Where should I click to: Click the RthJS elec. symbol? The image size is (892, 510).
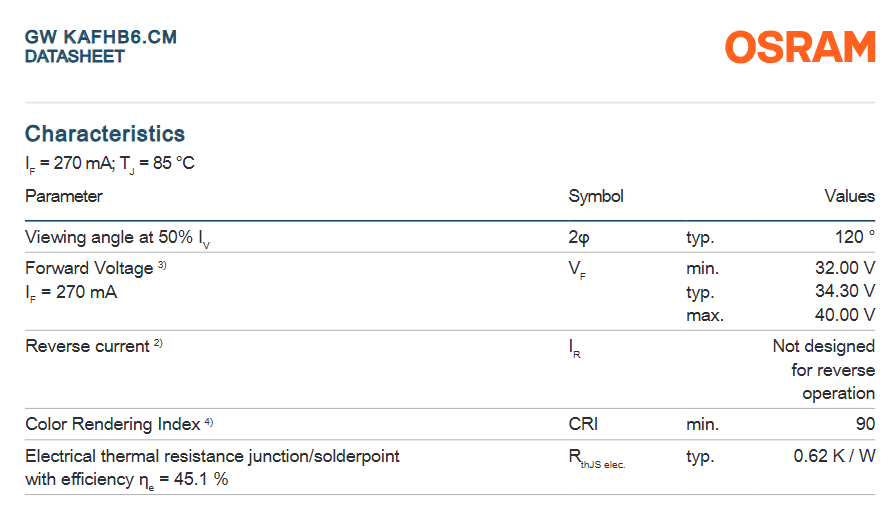pos(597,458)
